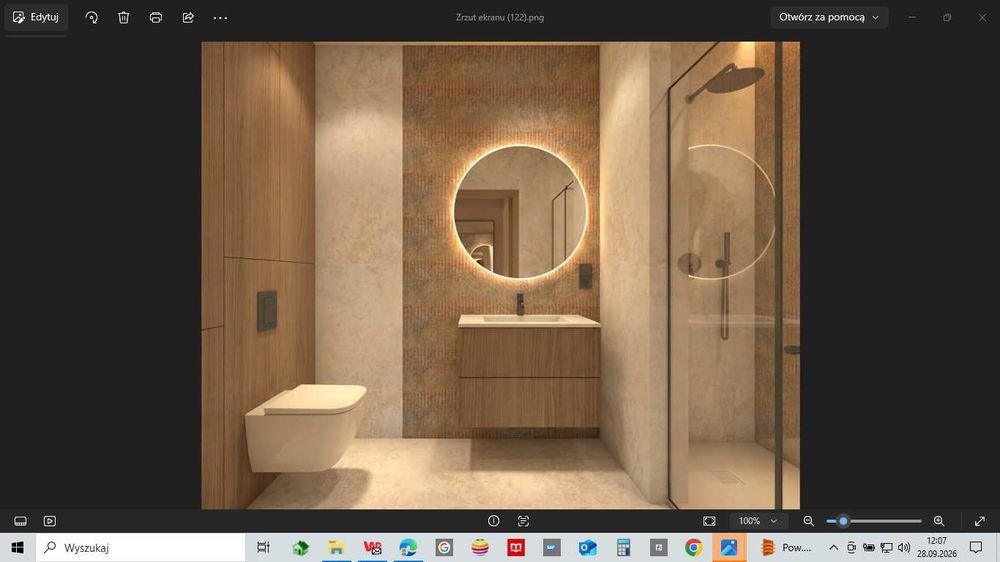The height and width of the screenshot is (562, 1000).
Task: Rotate the image with the rotate icon
Action: 91,18
